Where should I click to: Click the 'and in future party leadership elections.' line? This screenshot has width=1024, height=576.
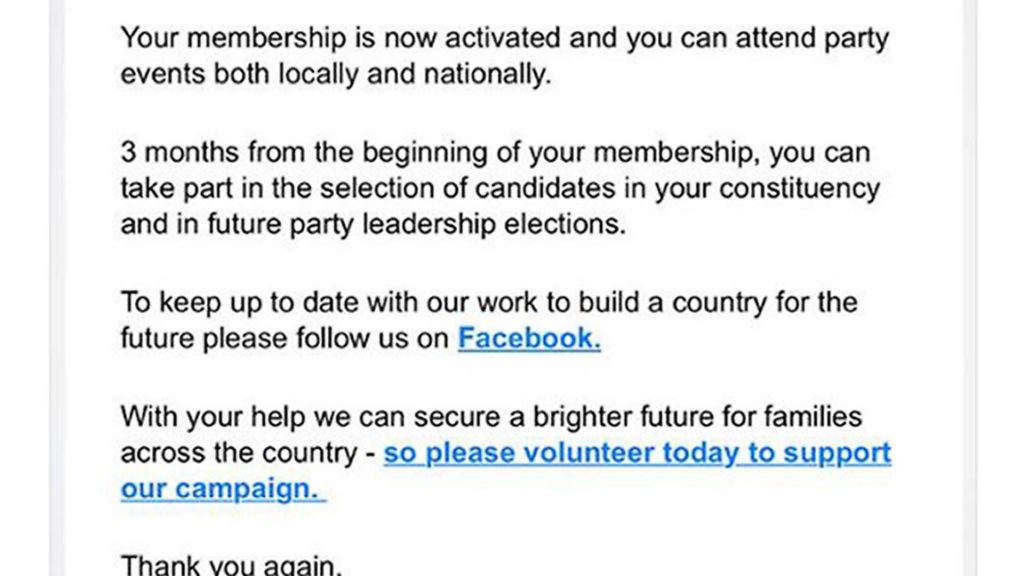[x=374, y=224]
